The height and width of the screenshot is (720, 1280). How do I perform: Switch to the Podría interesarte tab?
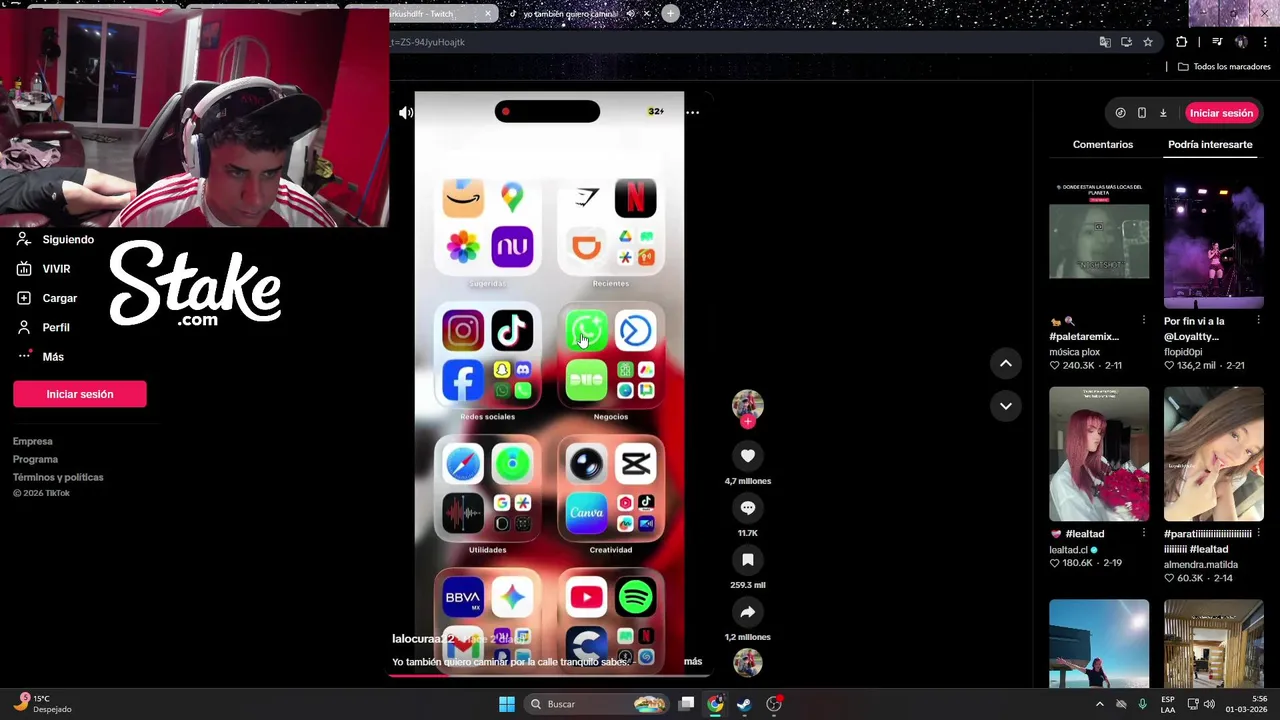pyautogui.click(x=1210, y=145)
